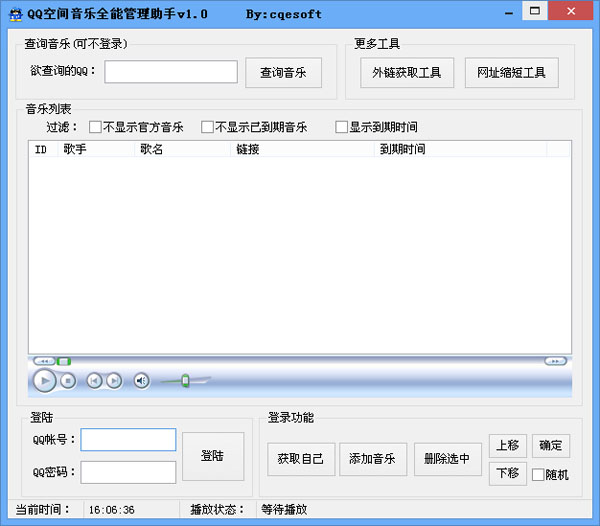Click the 到期时间 column header
The width and height of the screenshot is (600, 526).
click(x=460, y=149)
